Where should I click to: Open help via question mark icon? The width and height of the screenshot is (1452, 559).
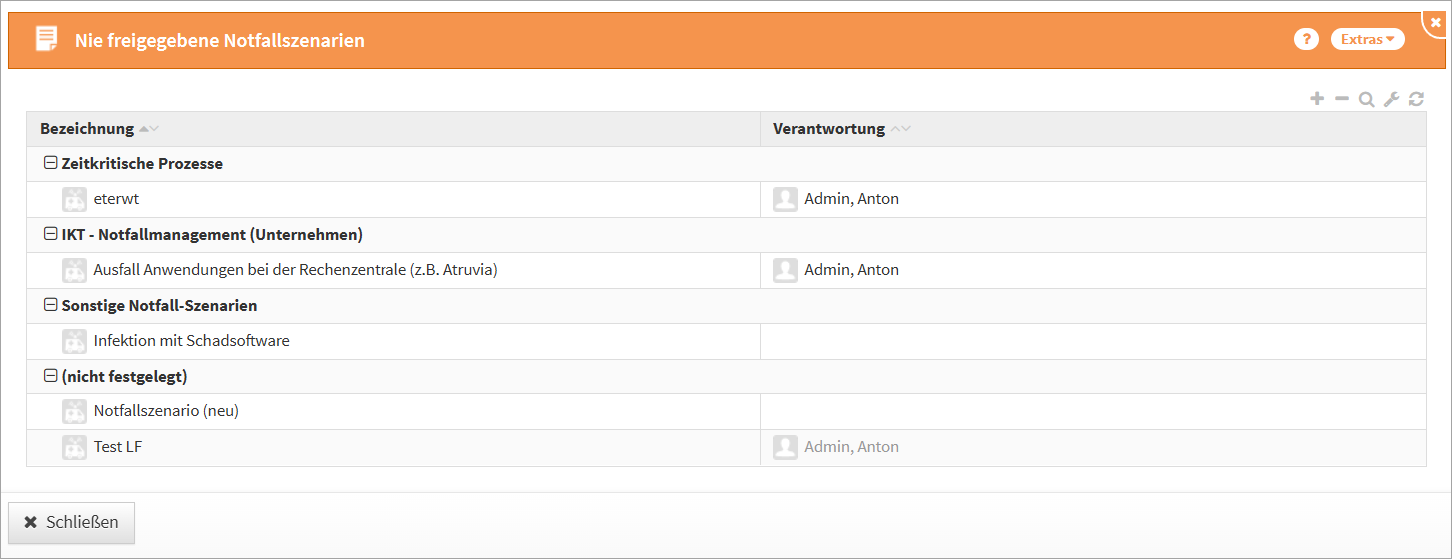coord(1306,39)
